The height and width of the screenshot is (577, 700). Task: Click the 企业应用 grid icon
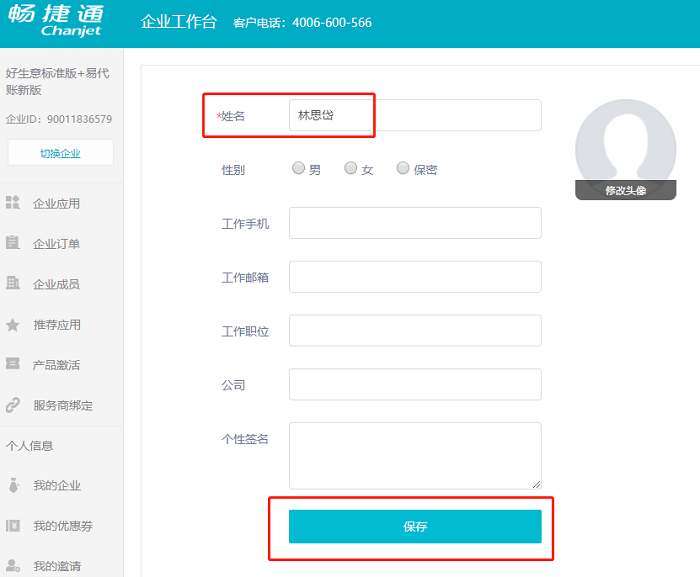pos(12,202)
